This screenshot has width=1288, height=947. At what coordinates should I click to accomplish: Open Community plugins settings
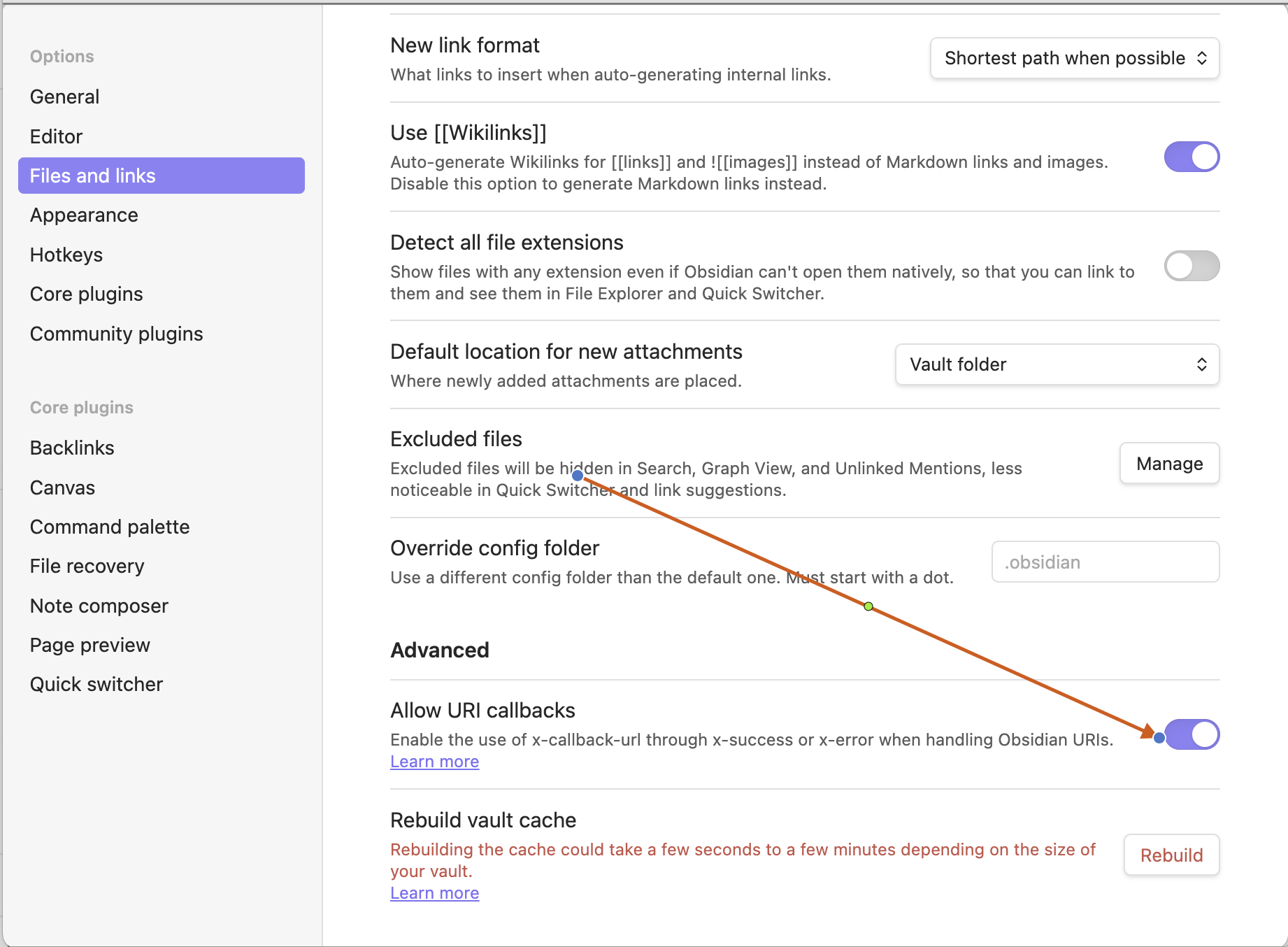(x=116, y=334)
